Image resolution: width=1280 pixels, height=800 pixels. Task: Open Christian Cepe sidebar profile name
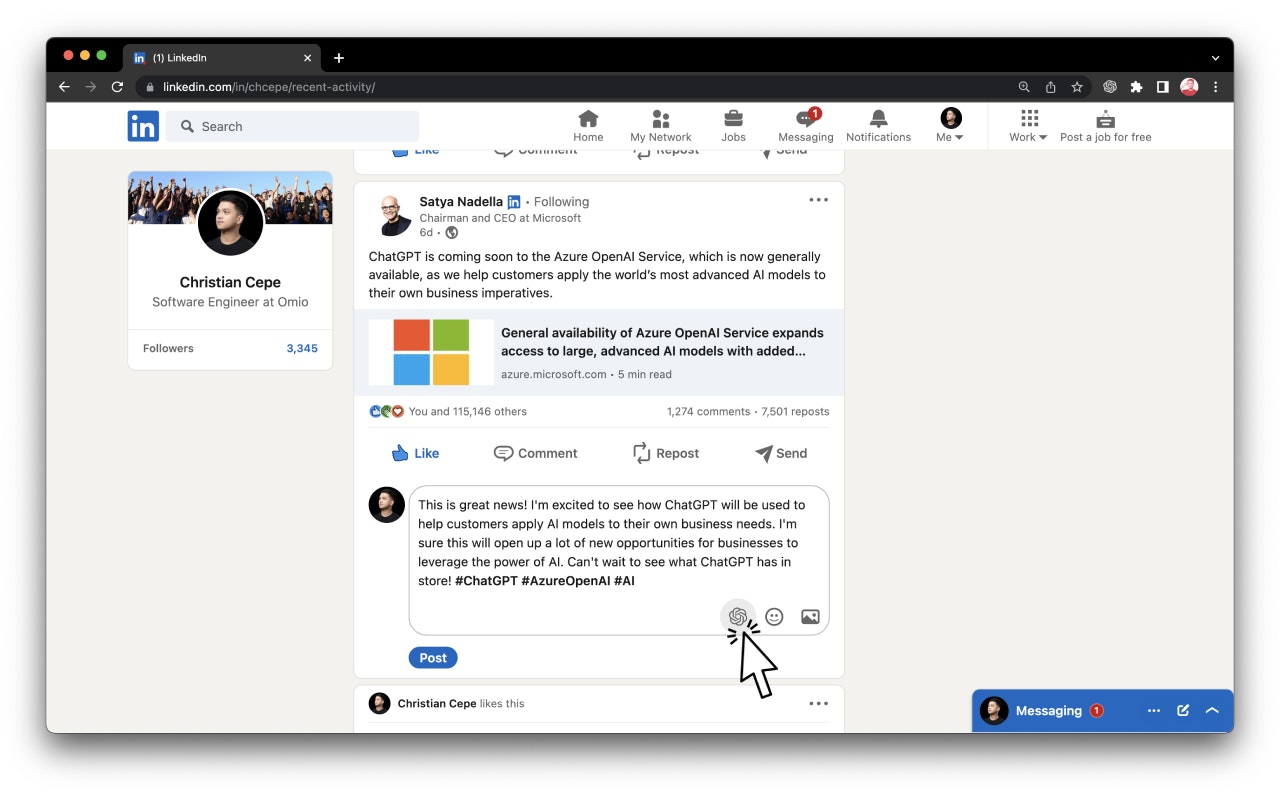pyautogui.click(x=230, y=282)
